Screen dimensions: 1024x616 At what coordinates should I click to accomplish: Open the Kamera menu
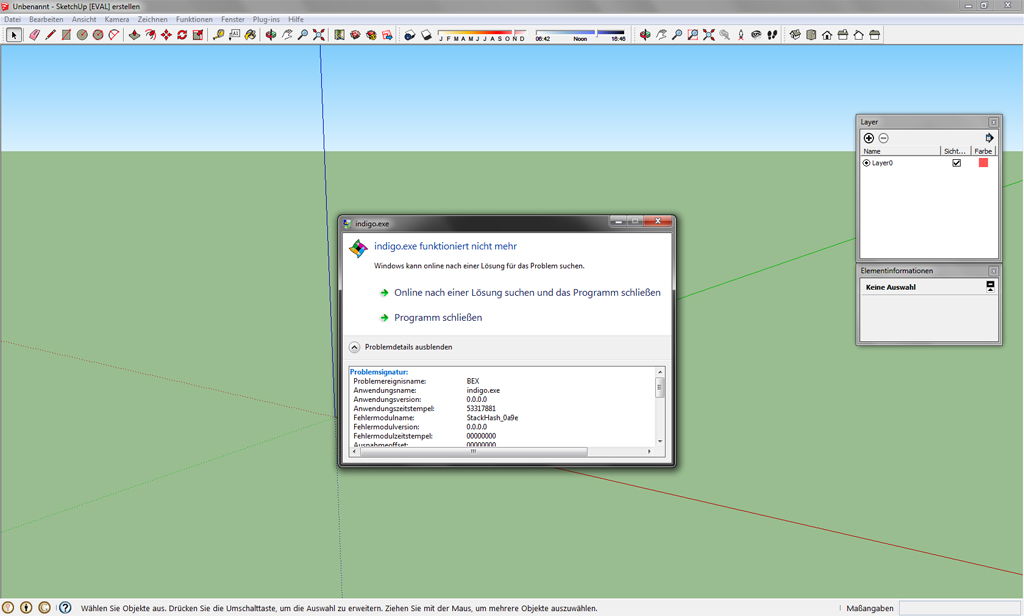(117, 19)
